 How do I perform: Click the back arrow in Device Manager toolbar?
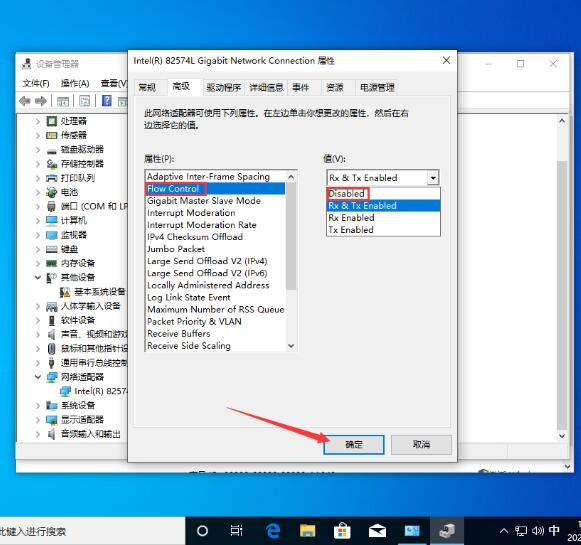[25, 100]
